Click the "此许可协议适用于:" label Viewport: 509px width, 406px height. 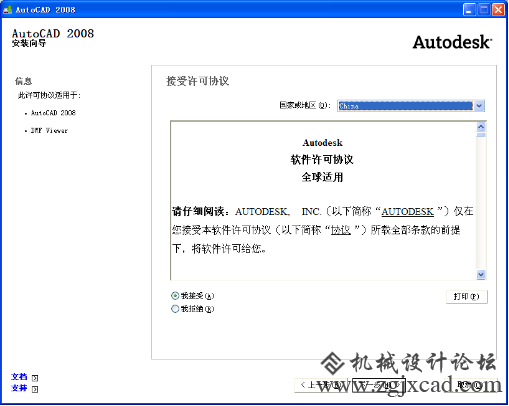point(49,95)
